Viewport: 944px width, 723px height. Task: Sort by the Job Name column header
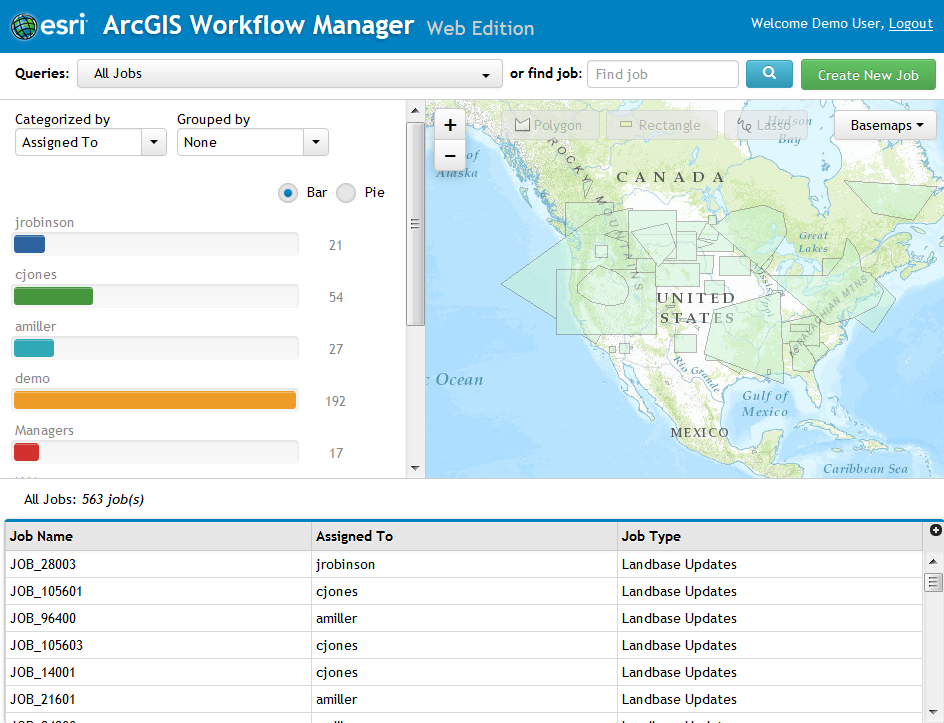(x=159, y=536)
